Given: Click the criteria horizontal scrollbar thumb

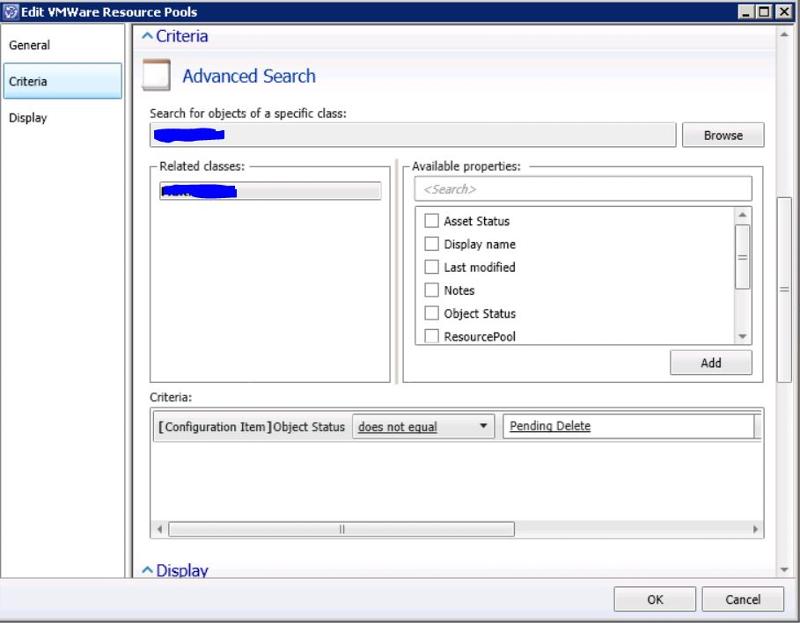Looking at the screenshot, I should click(x=341, y=529).
